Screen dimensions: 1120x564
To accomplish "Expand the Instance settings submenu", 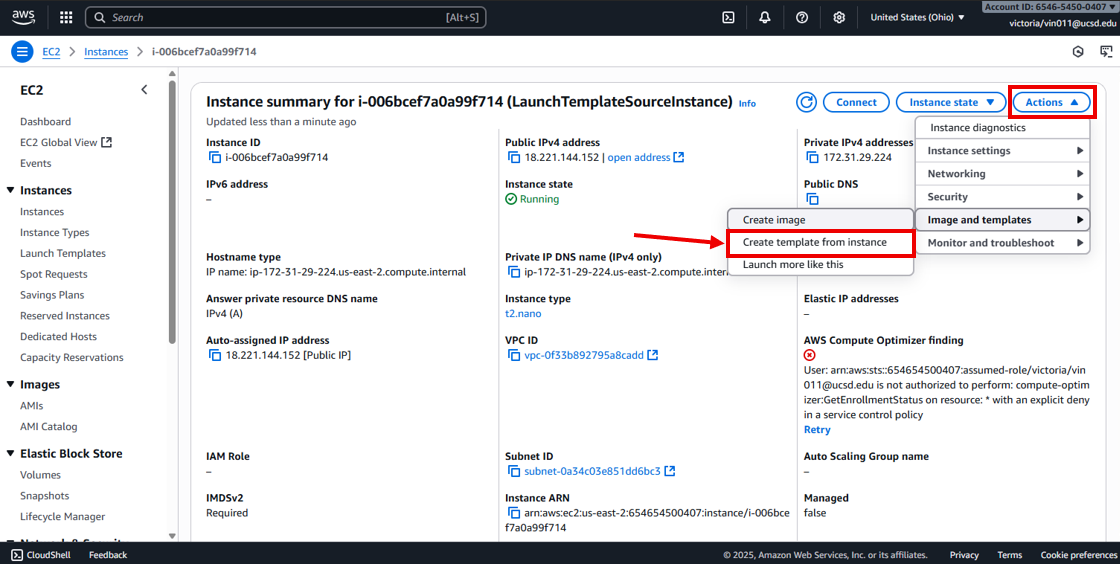I will point(1003,151).
